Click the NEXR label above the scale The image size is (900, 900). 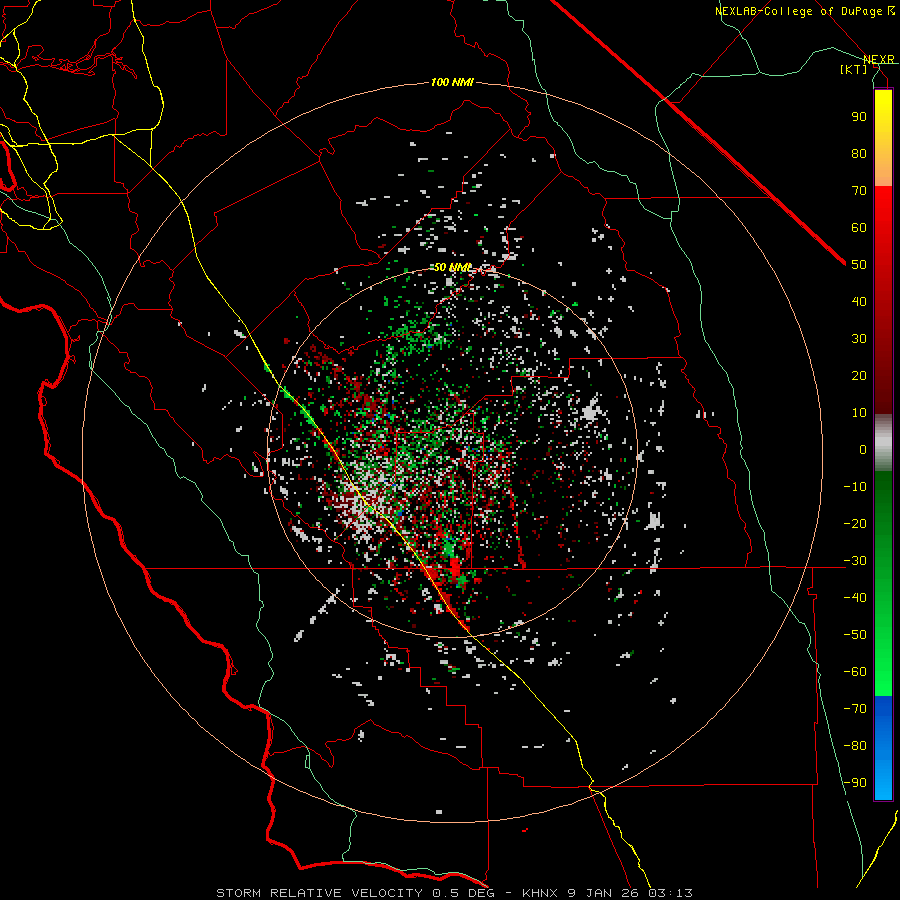point(879,59)
